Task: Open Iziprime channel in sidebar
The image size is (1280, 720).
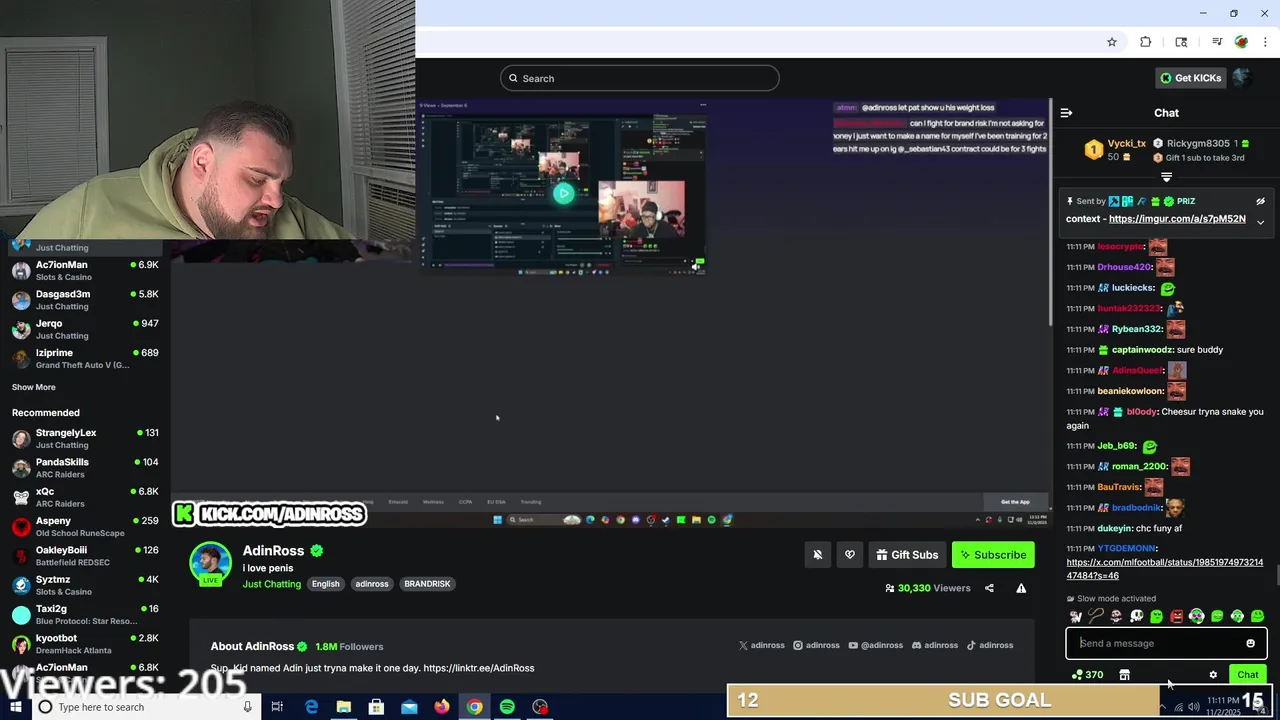Action: [x=85, y=358]
